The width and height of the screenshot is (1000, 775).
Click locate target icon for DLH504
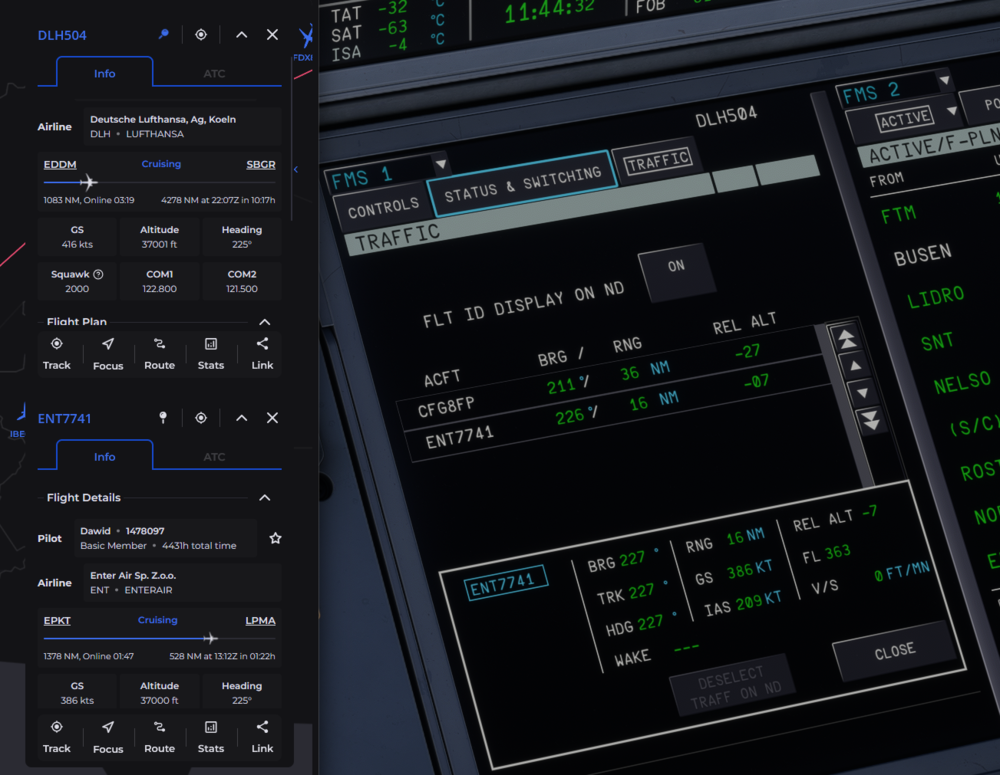point(201,35)
